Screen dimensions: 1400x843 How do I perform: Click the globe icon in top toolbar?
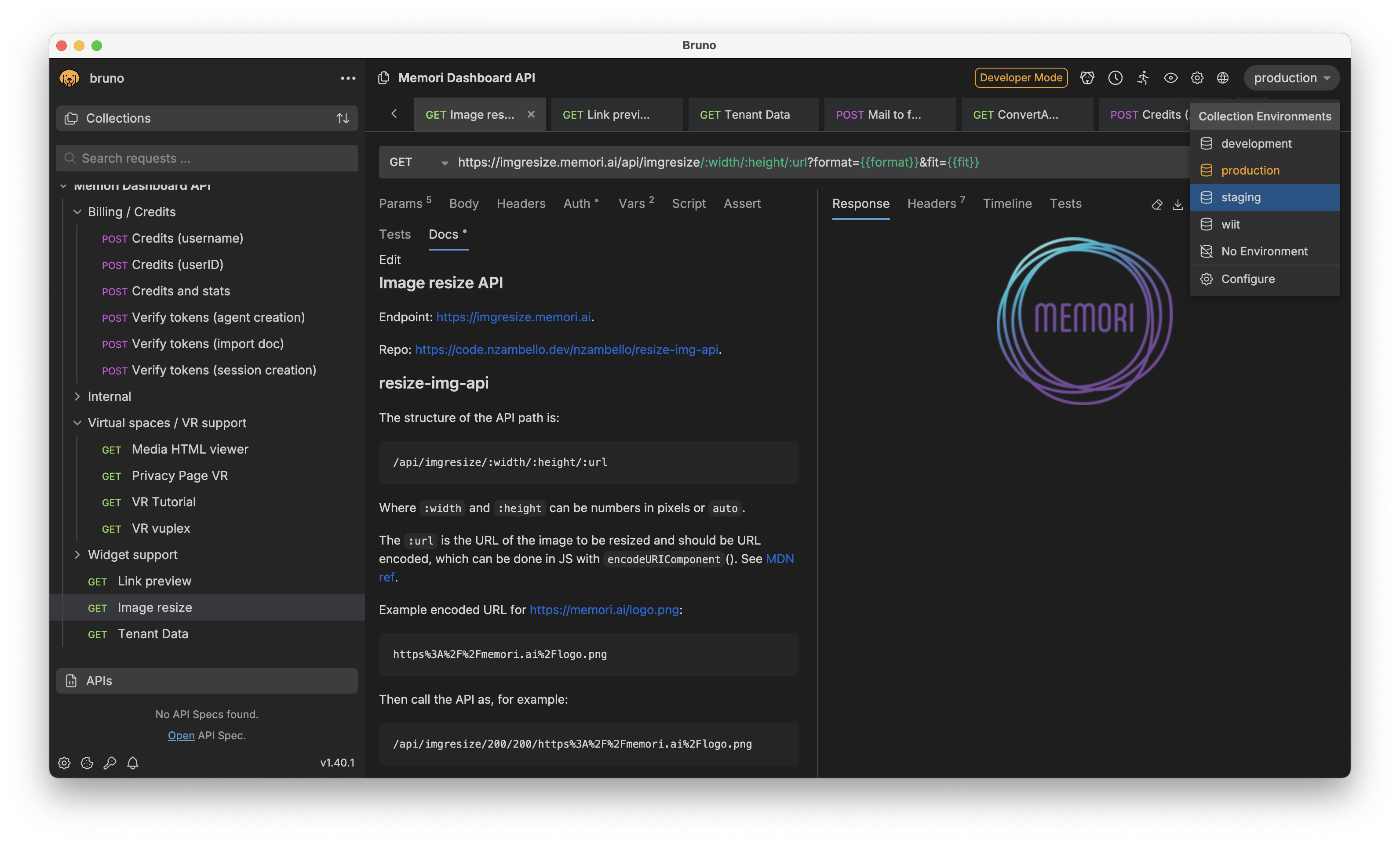click(x=1223, y=78)
